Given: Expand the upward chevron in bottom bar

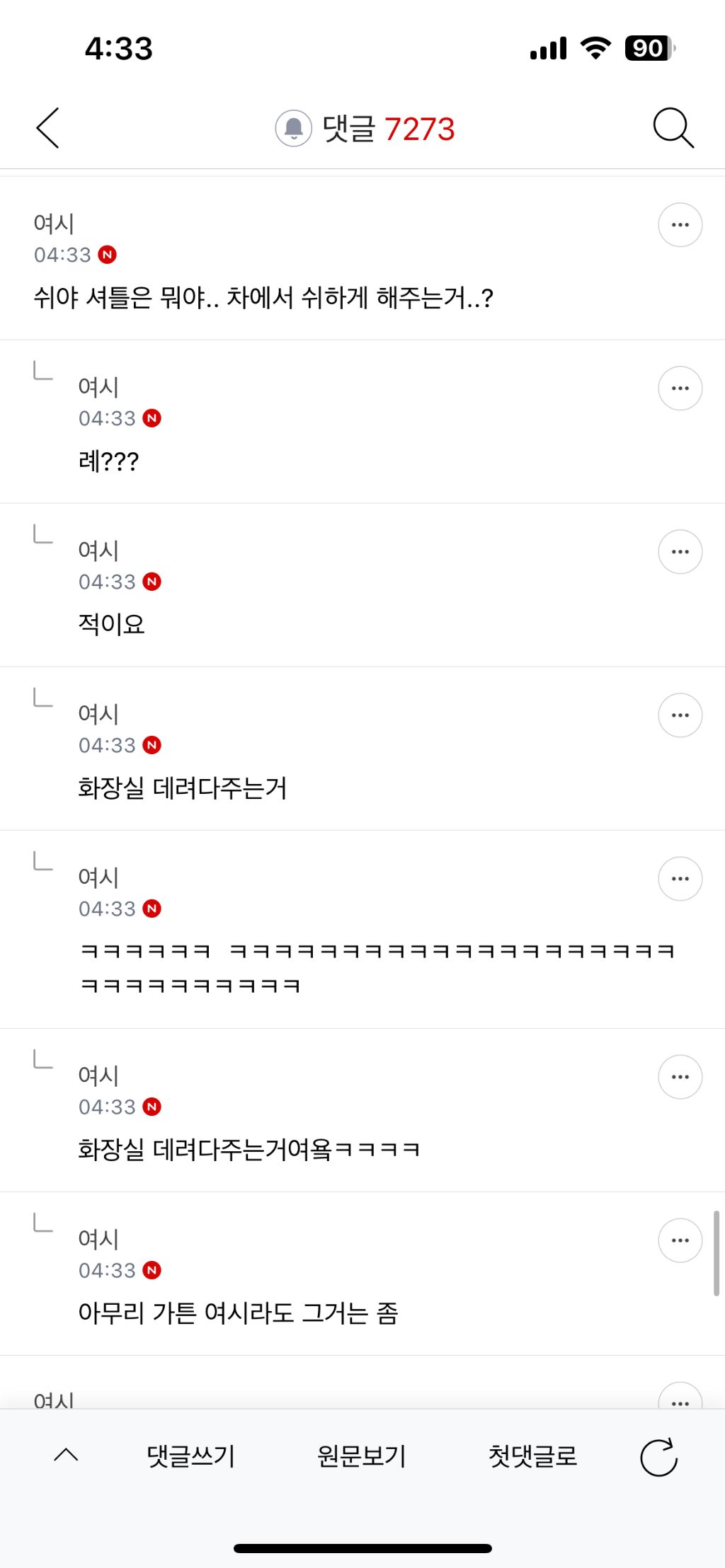Looking at the screenshot, I should point(67,1455).
